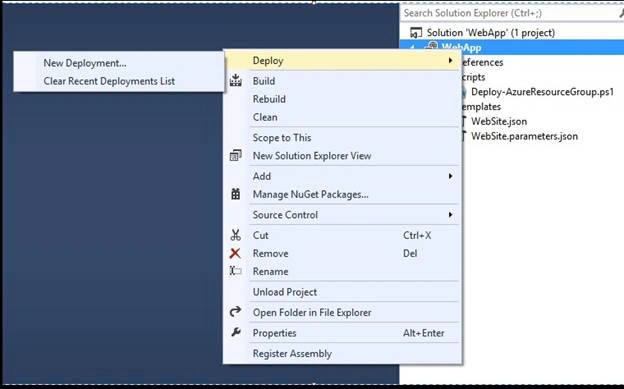Screen dimensions: 624x389
Task: Click the Open Folder arrow icon
Action: (x=236, y=311)
